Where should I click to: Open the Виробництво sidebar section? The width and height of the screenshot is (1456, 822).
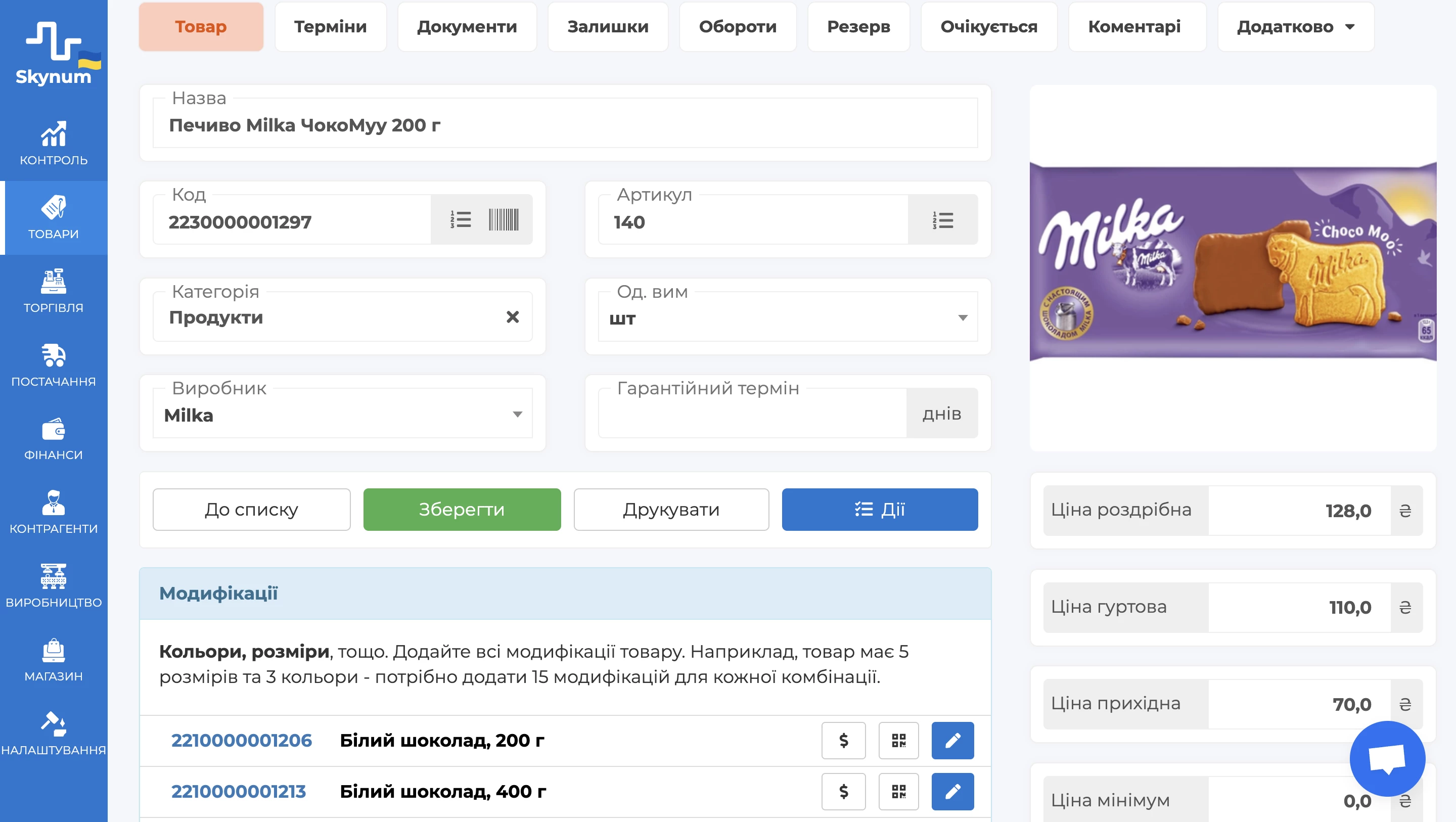[x=54, y=586]
